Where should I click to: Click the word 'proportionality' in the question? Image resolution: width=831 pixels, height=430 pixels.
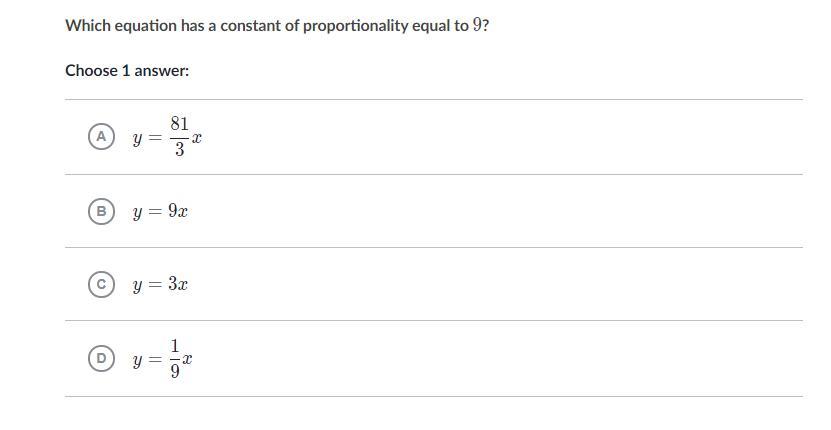click(359, 26)
